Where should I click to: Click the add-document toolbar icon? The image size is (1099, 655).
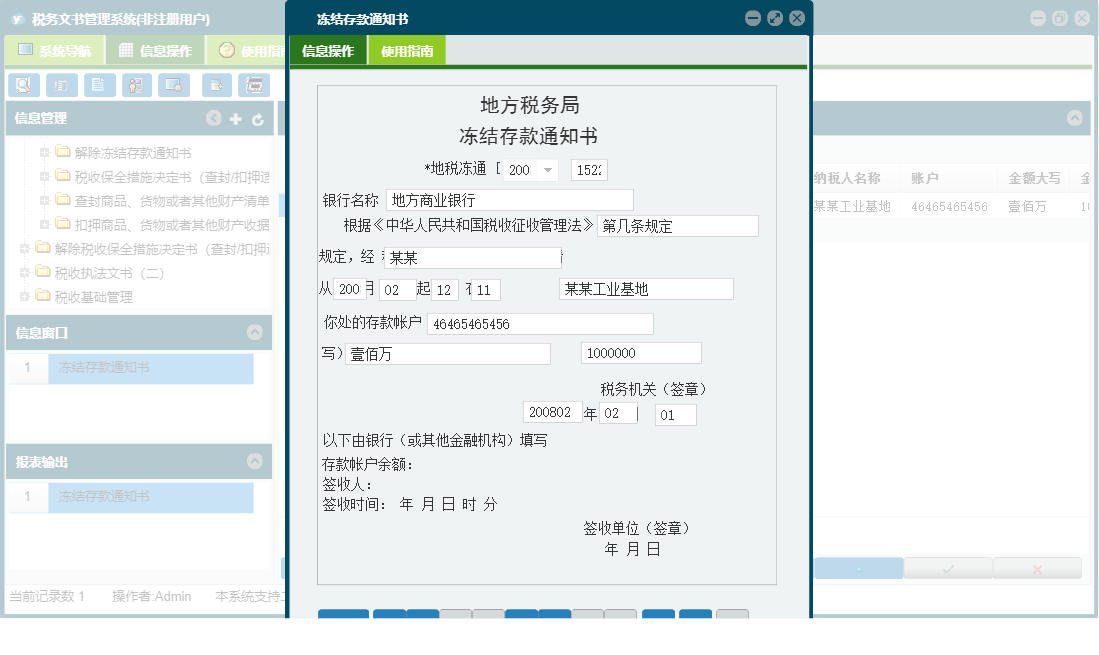click(x=216, y=85)
